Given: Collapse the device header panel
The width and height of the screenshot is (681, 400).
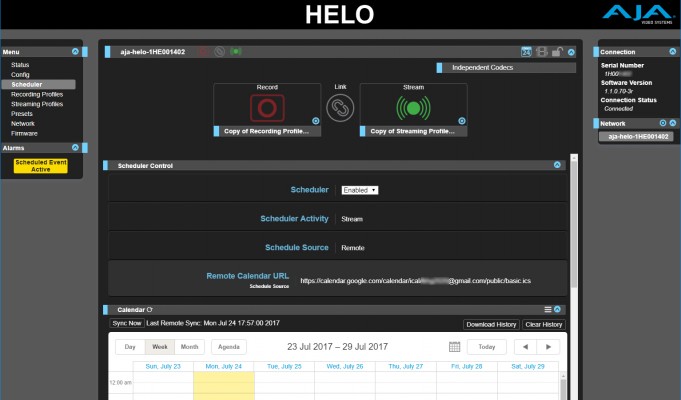Looking at the screenshot, I should (x=571, y=52).
